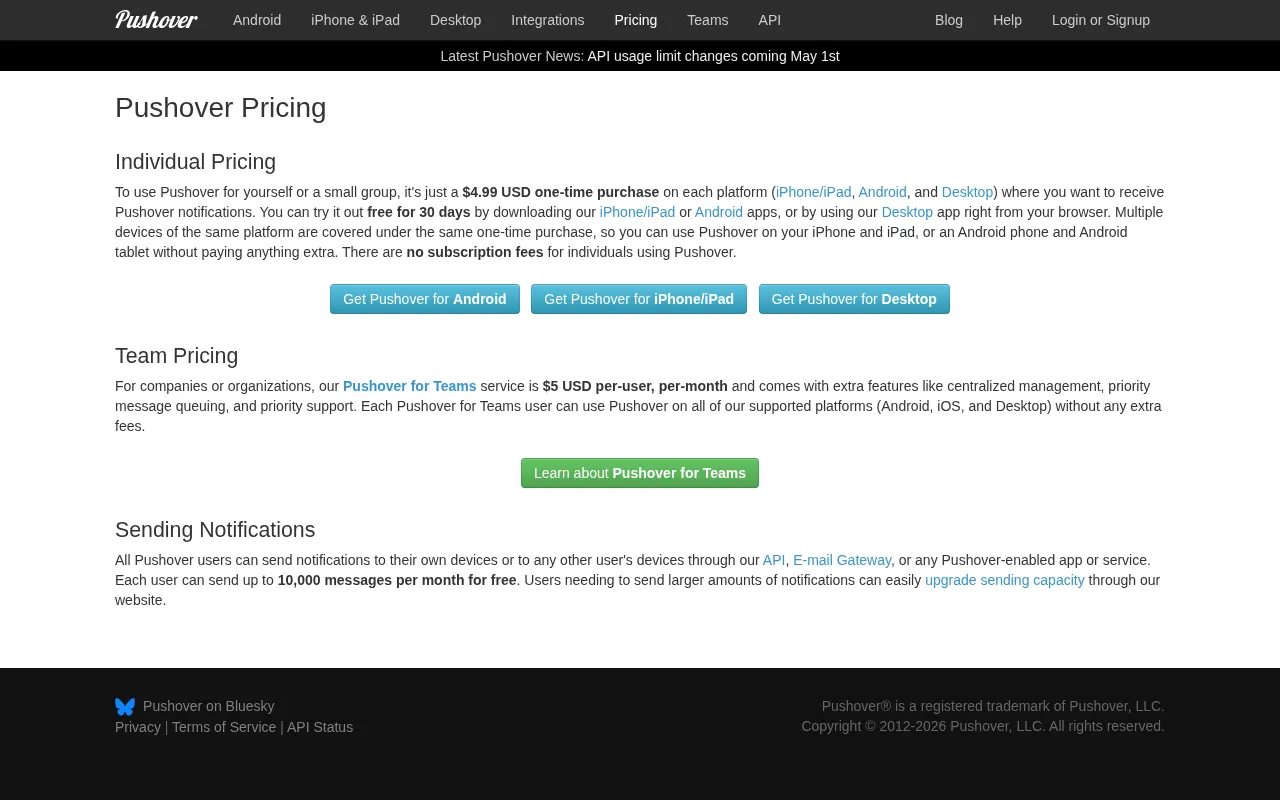The height and width of the screenshot is (800, 1280).
Task: Go to Desktop in navigation bar
Action: pyautogui.click(x=455, y=20)
